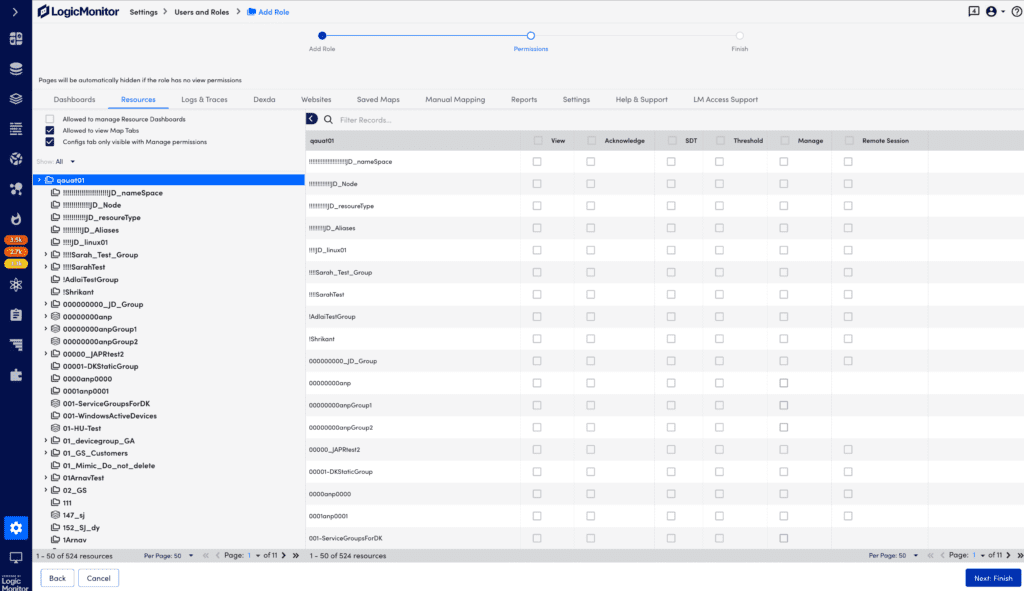Expand the 02_GS tree node
Screen dimensions: 1024x591
point(46,490)
